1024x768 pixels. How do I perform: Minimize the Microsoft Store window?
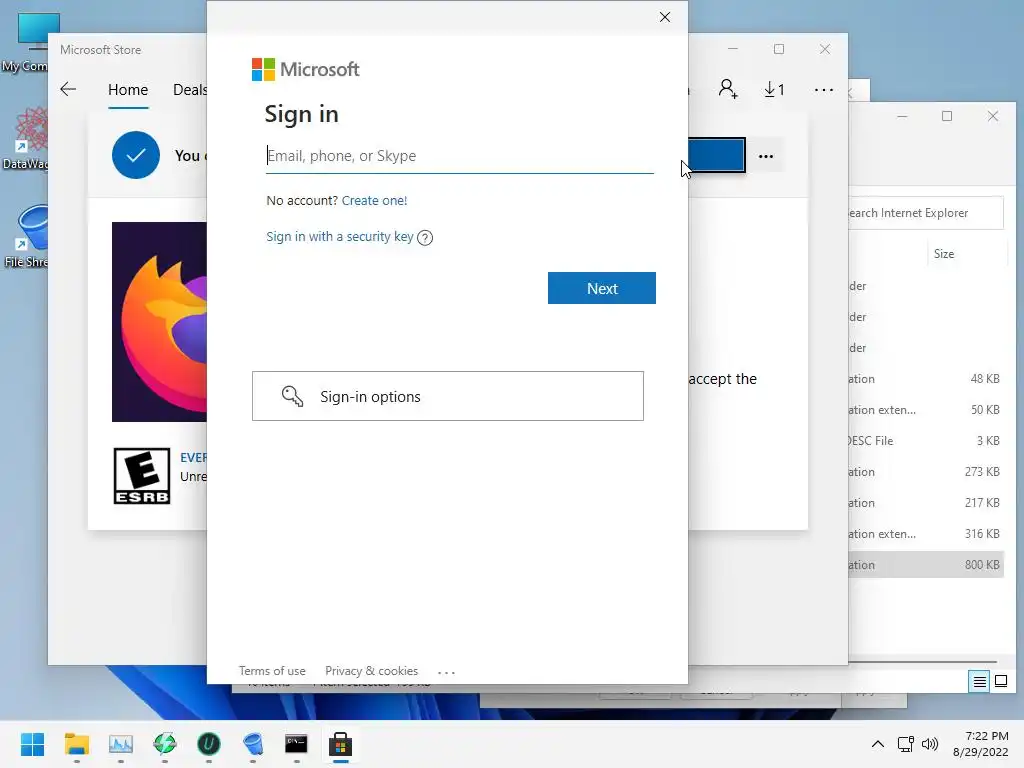point(733,49)
